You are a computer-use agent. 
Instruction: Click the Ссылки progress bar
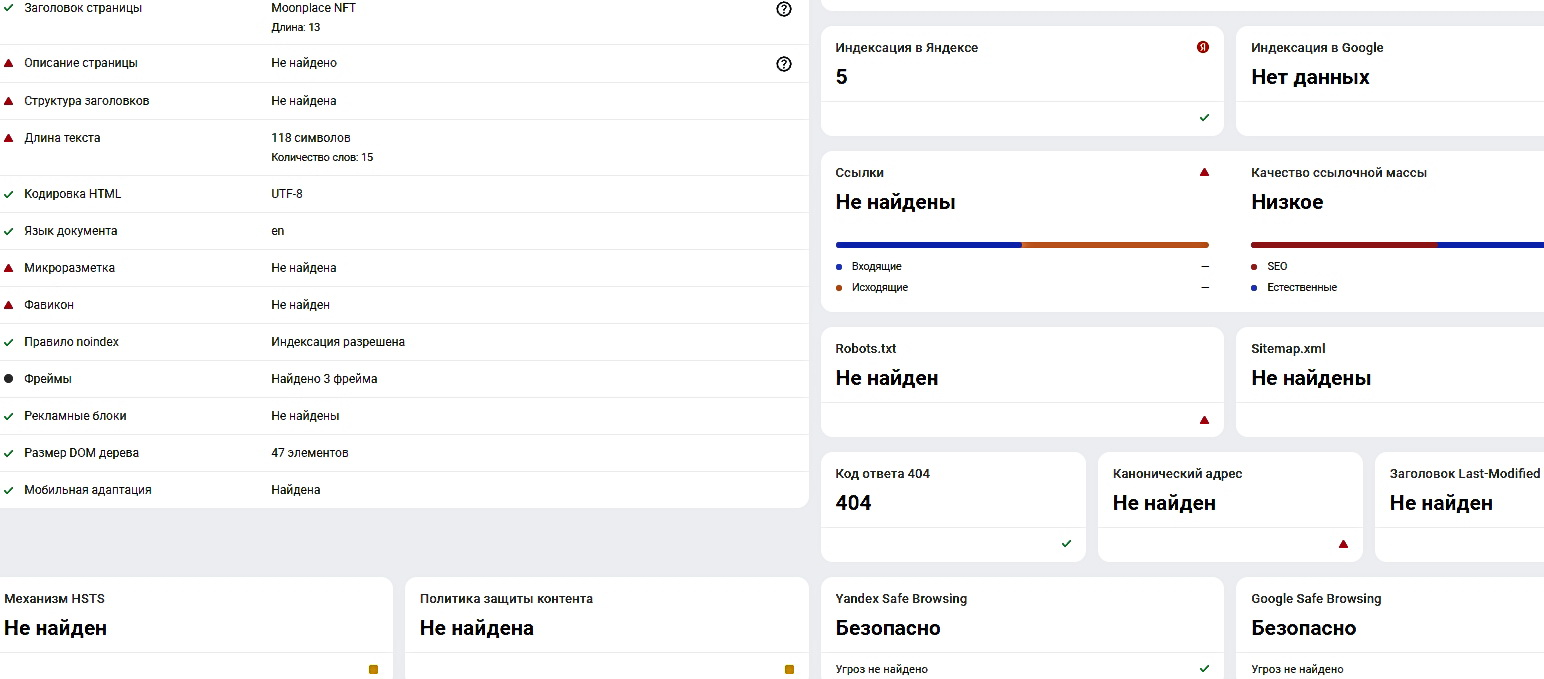point(1022,245)
